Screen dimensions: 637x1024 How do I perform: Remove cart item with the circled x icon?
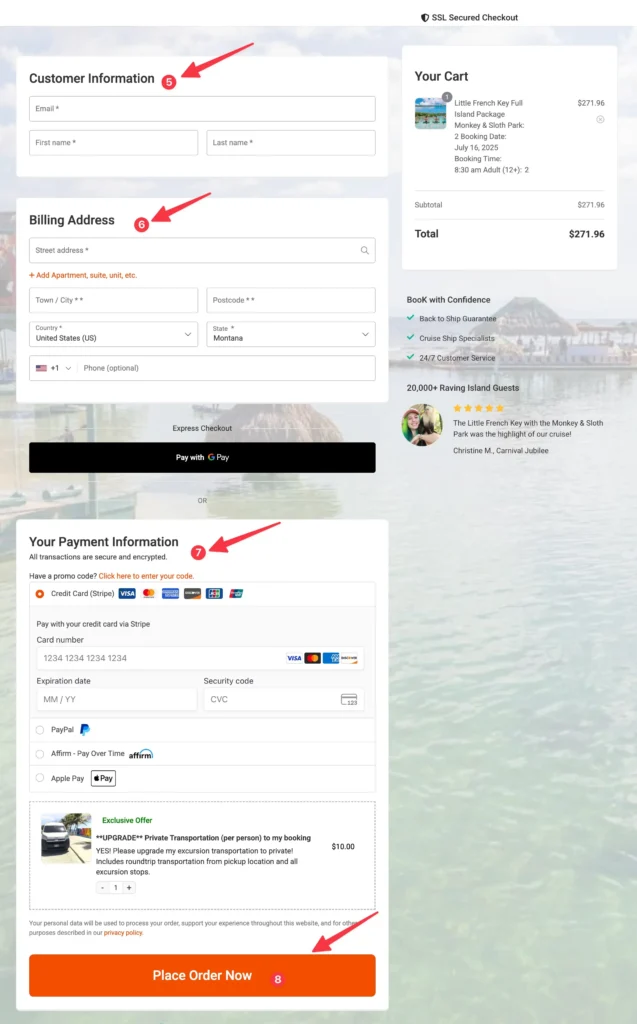pyautogui.click(x=600, y=119)
